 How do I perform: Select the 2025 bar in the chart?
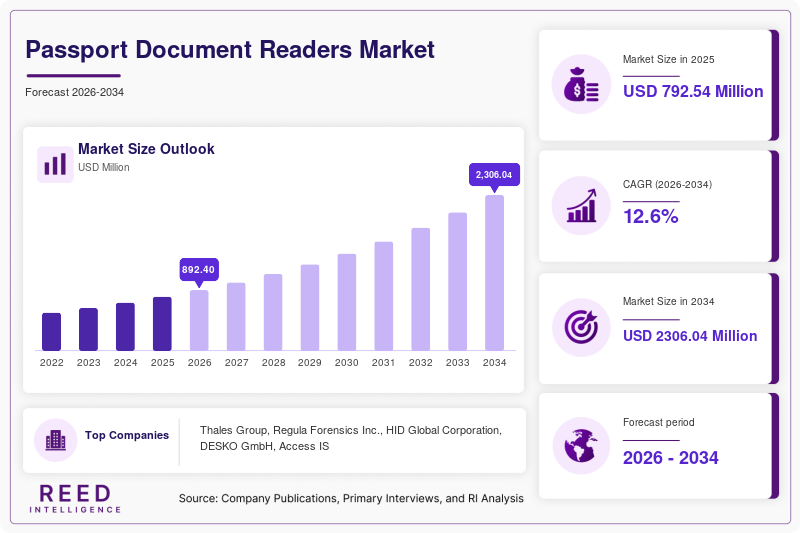tap(162, 323)
